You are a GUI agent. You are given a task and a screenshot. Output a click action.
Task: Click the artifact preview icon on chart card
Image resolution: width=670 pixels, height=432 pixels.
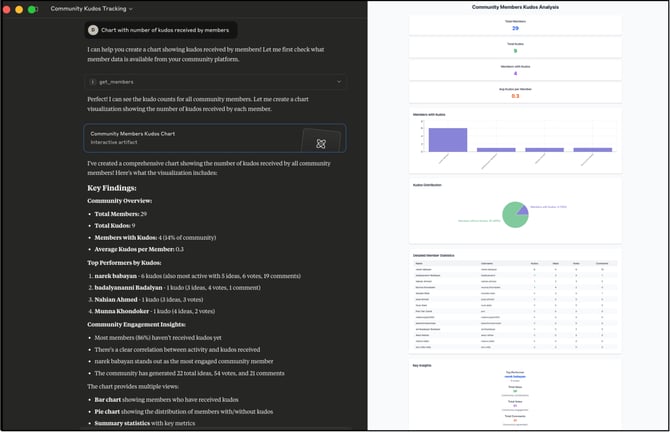coord(320,143)
